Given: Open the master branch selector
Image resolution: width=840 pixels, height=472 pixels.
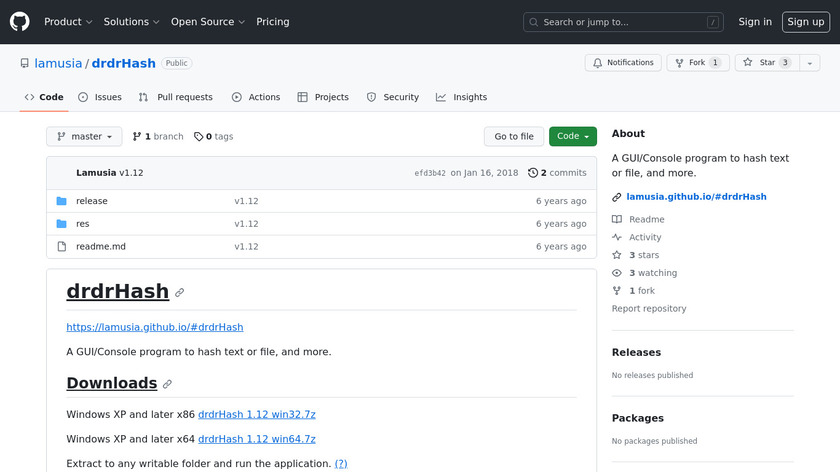Looking at the screenshot, I should coord(84,137).
